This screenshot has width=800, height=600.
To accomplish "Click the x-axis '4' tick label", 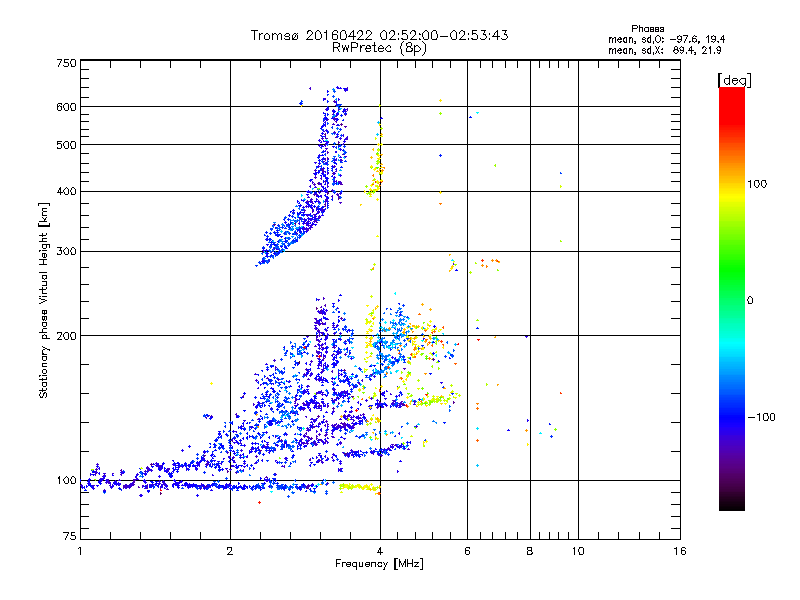I will [380, 551].
